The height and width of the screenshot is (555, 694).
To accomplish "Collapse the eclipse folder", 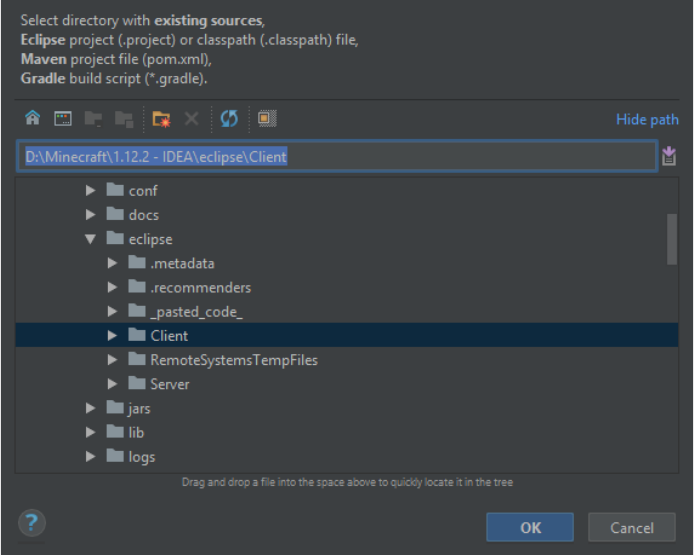I will [x=91, y=239].
